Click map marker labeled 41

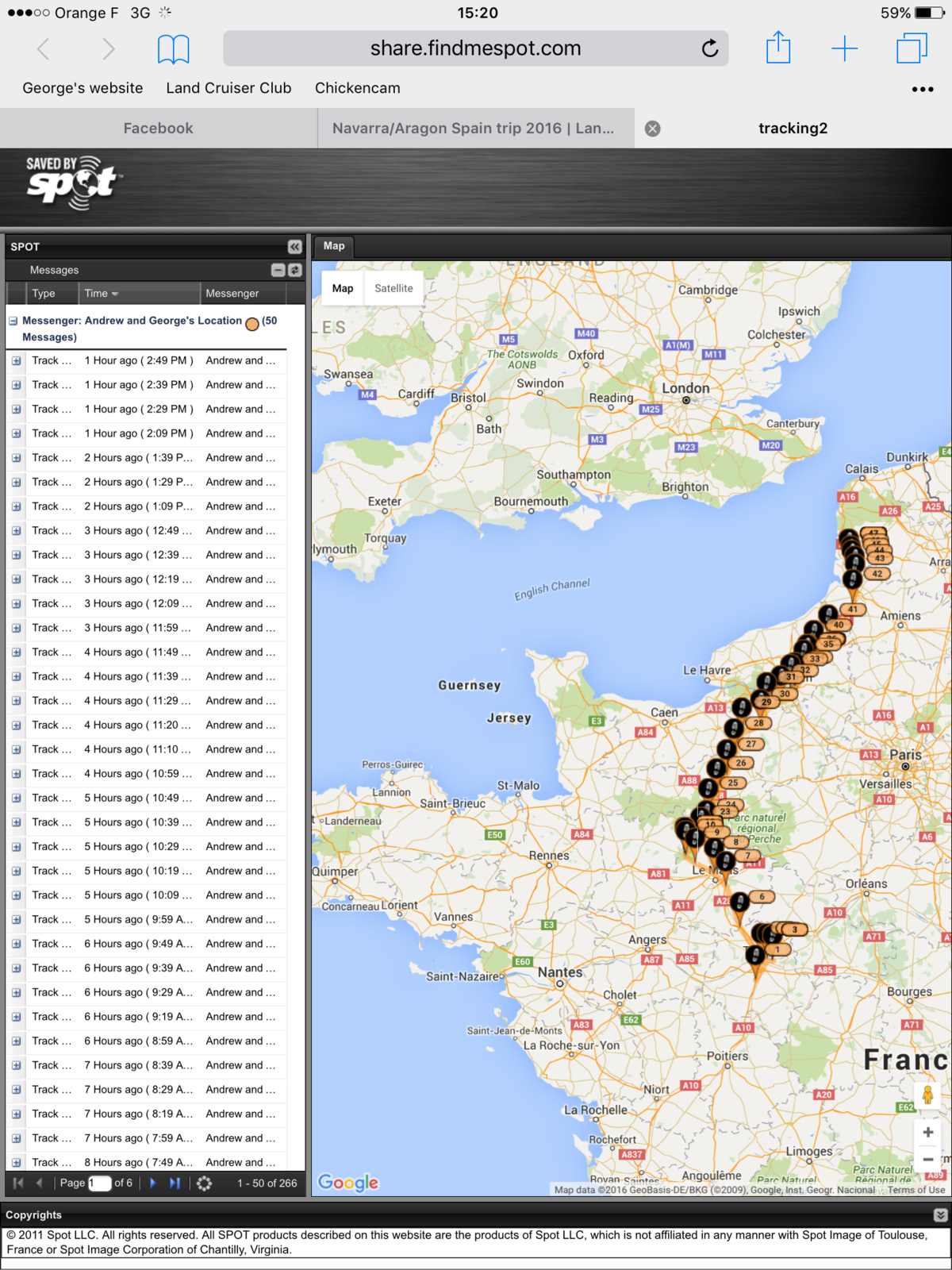pos(853,610)
